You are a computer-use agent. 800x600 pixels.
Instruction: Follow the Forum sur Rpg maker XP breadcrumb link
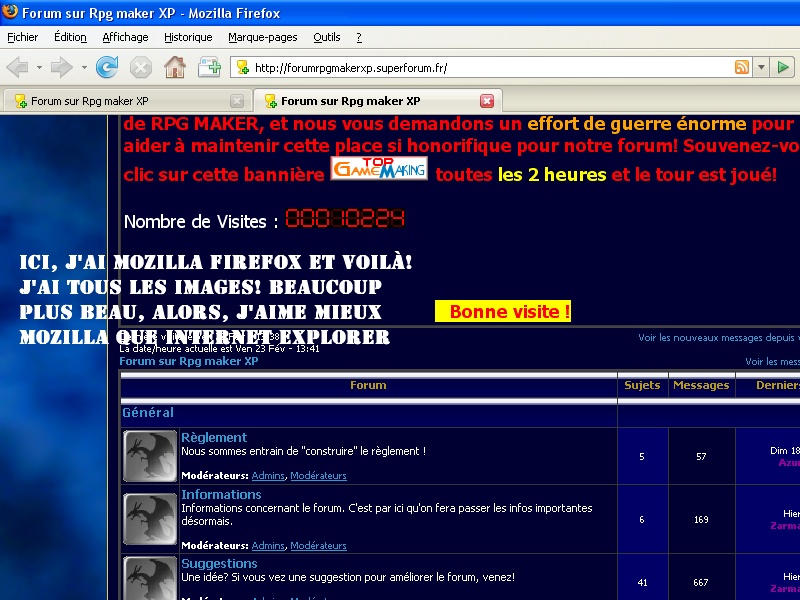pos(189,361)
